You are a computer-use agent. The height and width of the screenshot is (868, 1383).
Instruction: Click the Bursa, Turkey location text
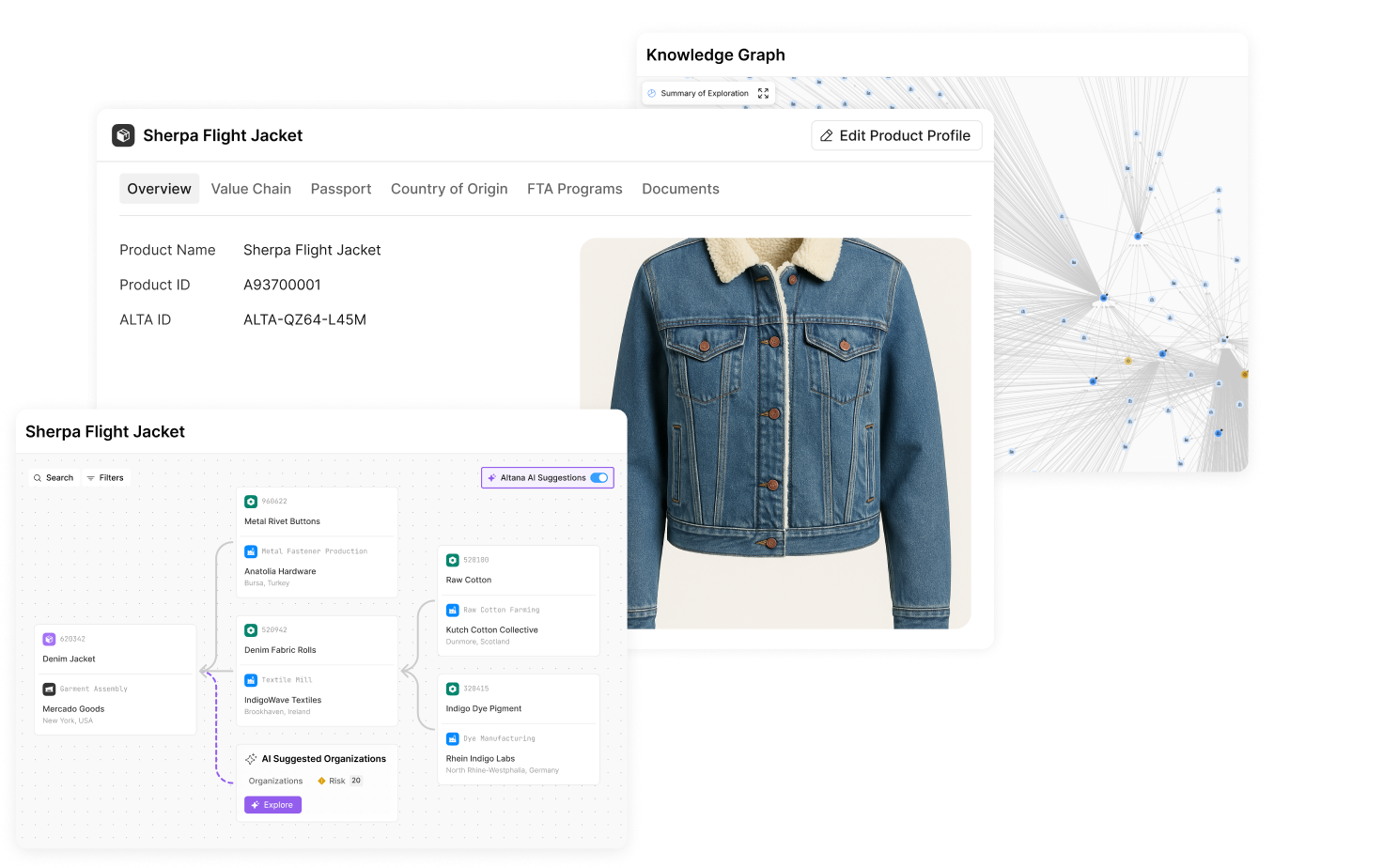pyautogui.click(x=267, y=583)
